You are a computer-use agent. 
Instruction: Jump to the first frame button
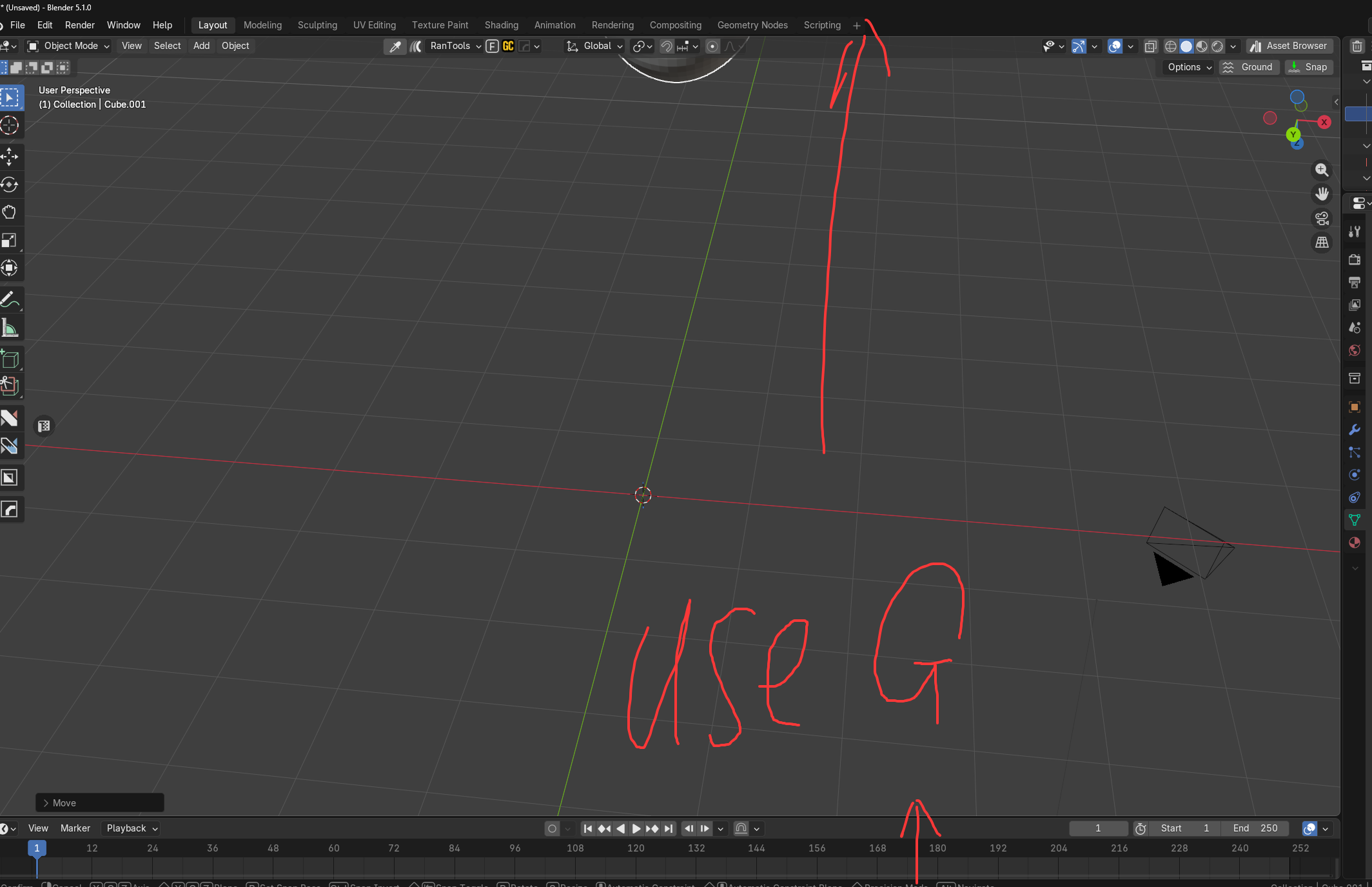coord(587,828)
